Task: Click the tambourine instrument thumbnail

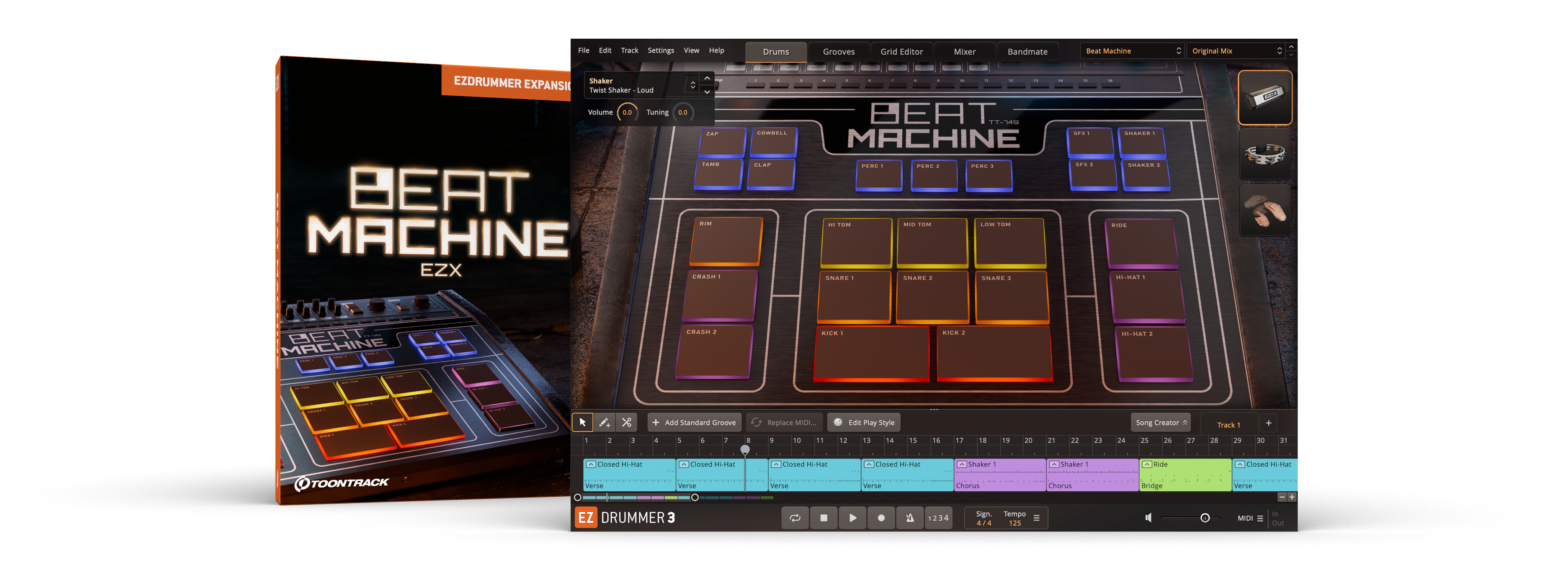Action: tap(1265, 154)
